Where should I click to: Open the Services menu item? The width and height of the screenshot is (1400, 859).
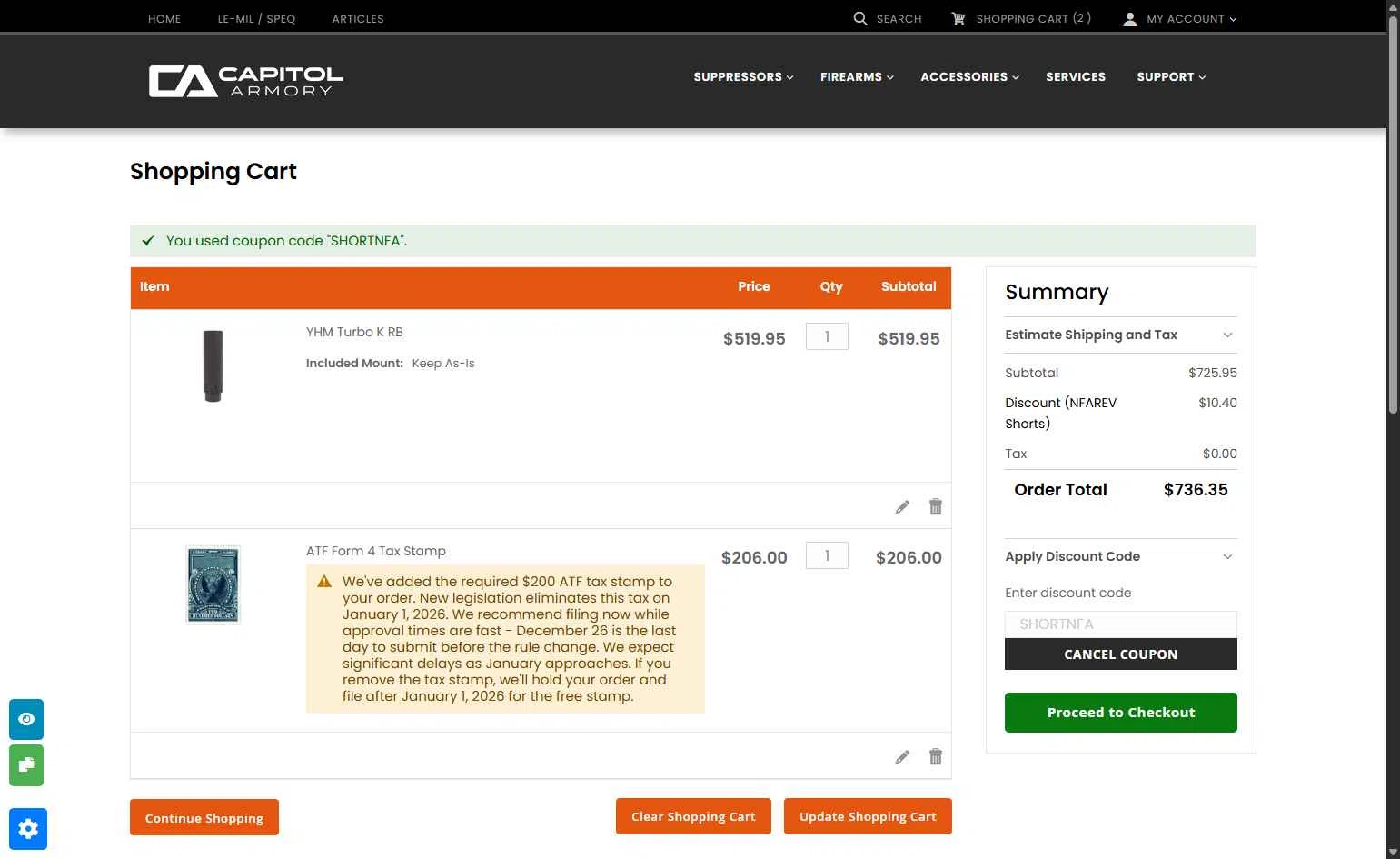(x=1076, y=77)
